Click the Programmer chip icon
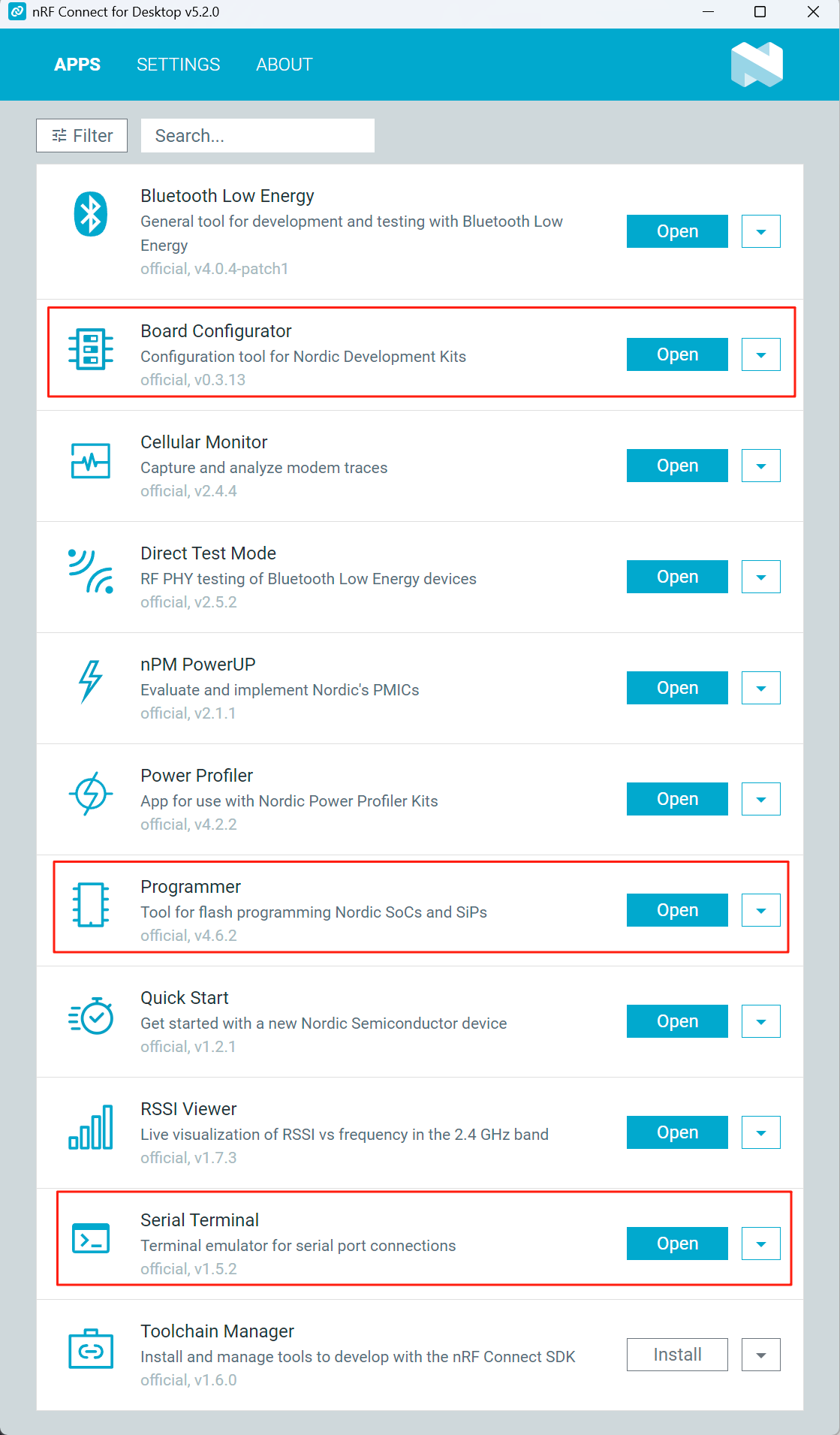840x1435 pixels. (91, 904)
